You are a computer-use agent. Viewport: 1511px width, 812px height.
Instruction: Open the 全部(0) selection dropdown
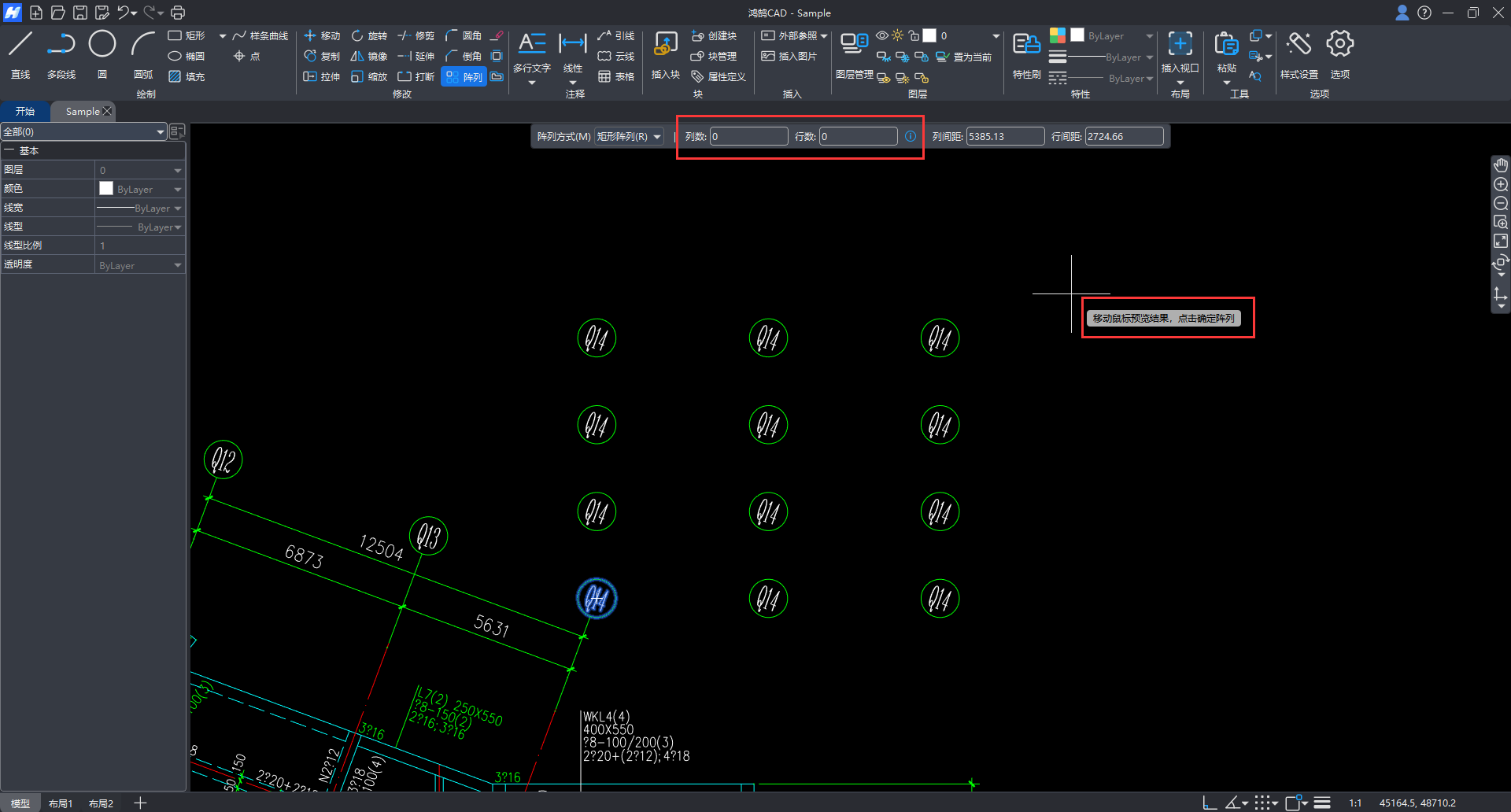[x=83, y=132]
